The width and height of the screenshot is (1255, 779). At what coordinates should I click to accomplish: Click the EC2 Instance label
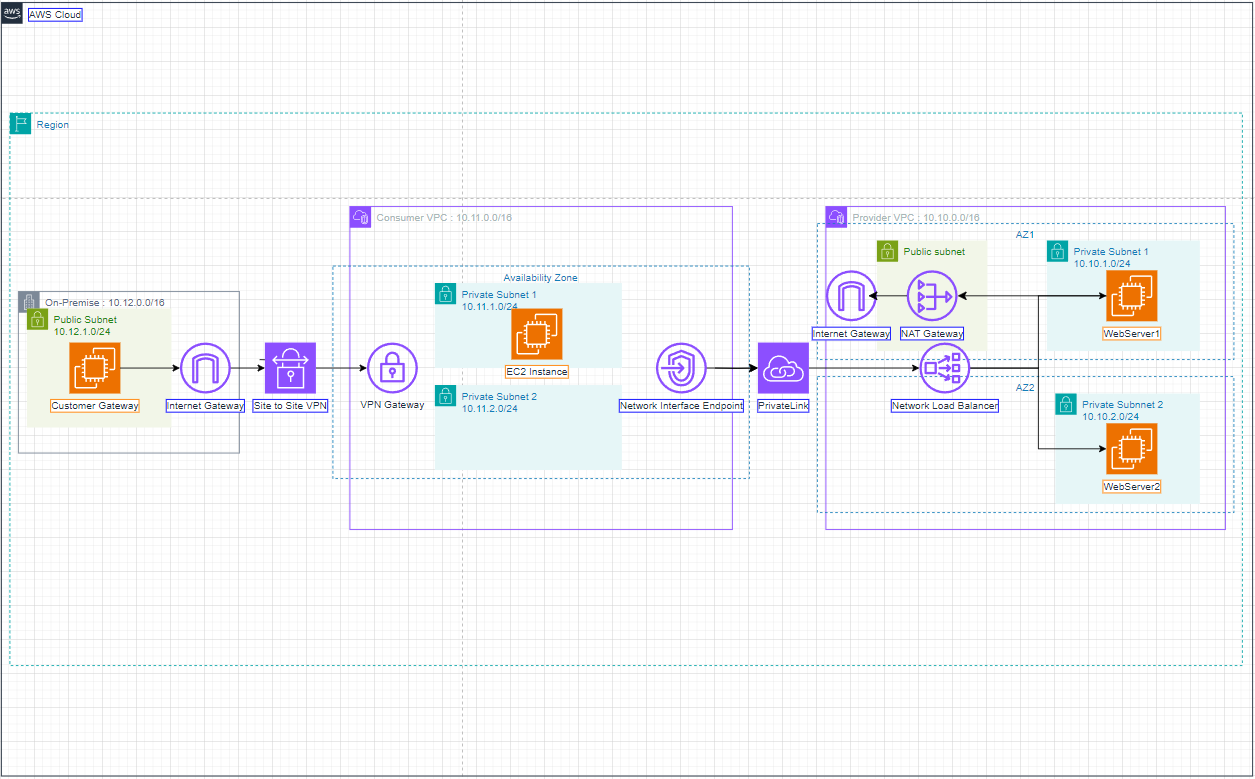click(537, 371)
